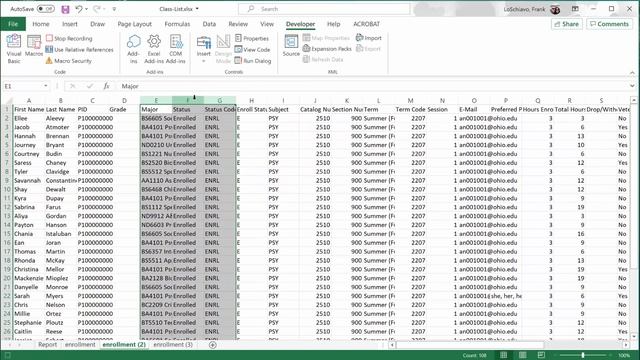This screenshot has height=360, width=640.
Task: Click previous sheet navigation arrow
Action: (x=10, y=345)
